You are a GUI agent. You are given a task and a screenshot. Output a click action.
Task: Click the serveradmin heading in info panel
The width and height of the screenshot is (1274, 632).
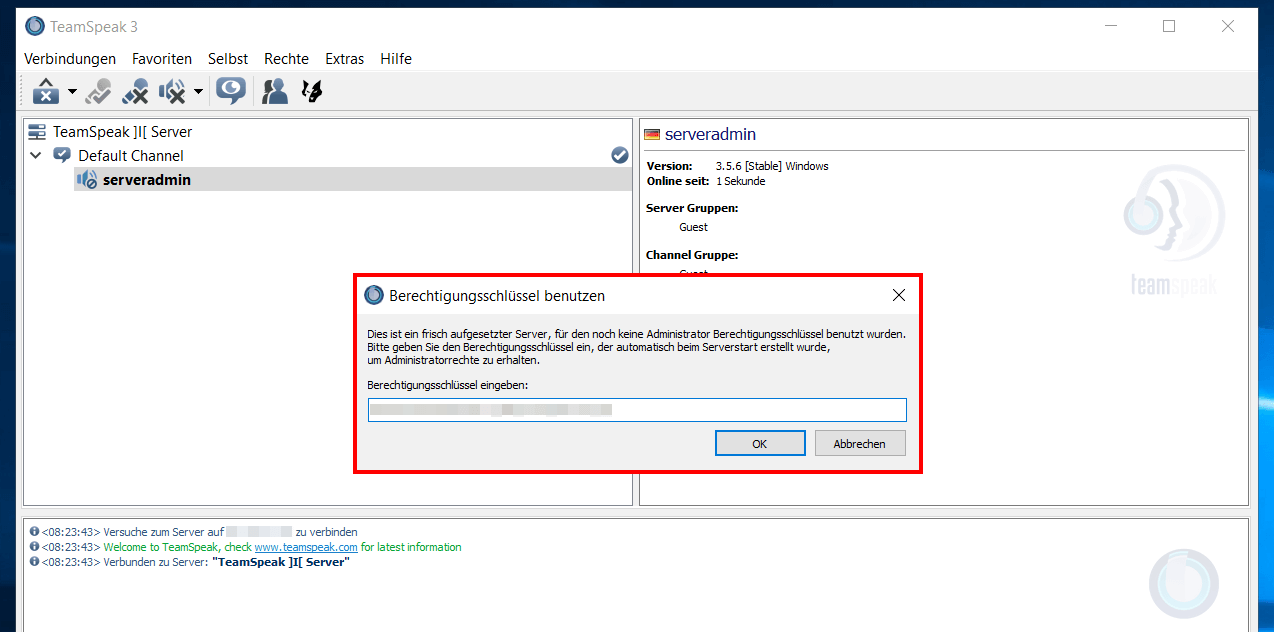(710, 134)
